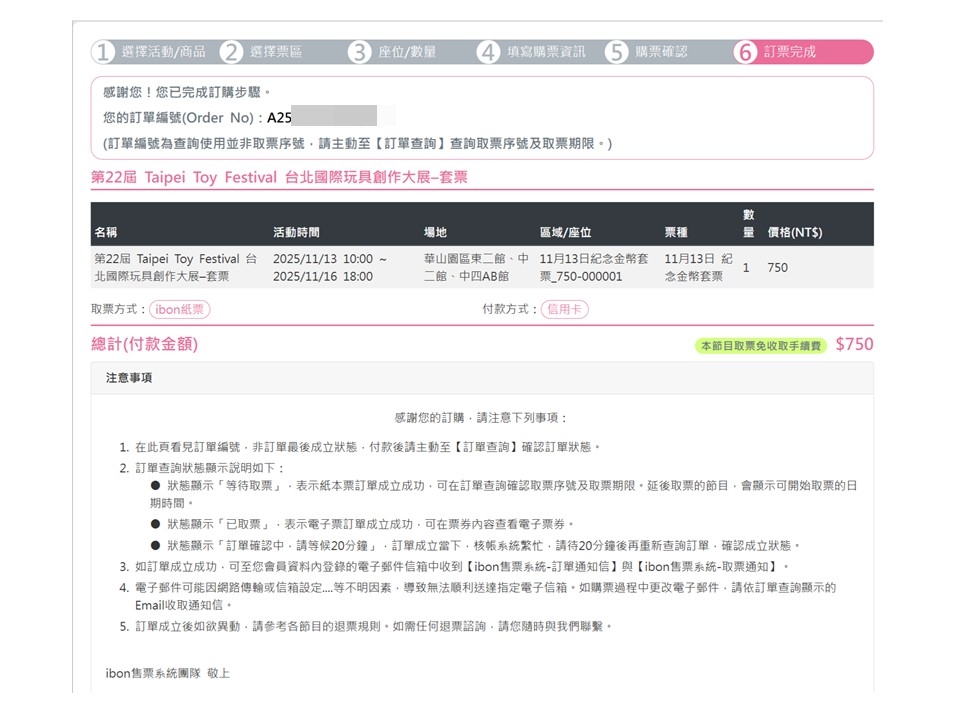Click the 感謝您的訂購 notice intro line
This screenshot has height=720, width=960.
[x=481, y=418]
